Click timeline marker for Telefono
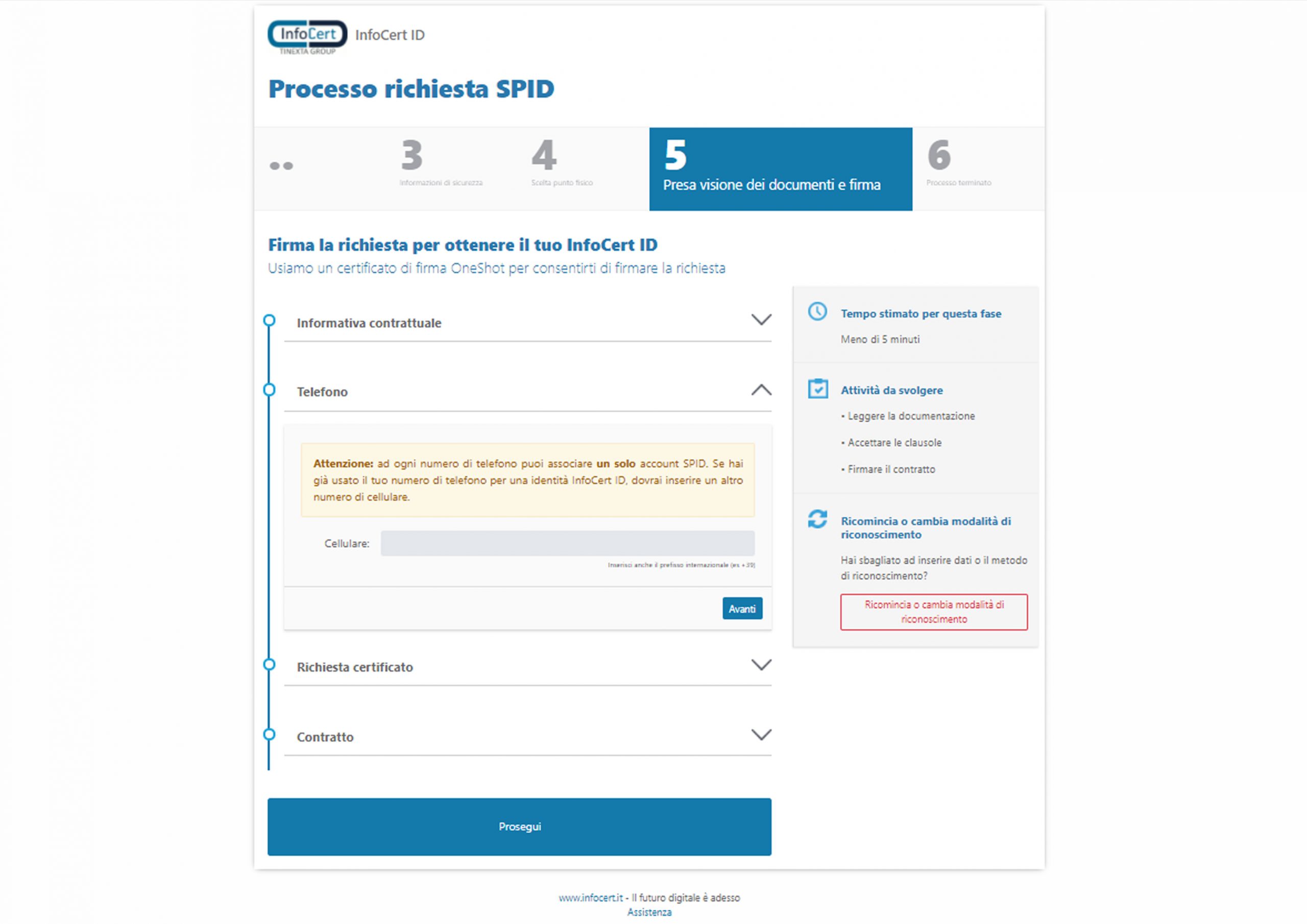This screenshot has width=1307, height=924. (x=269, y=390)
